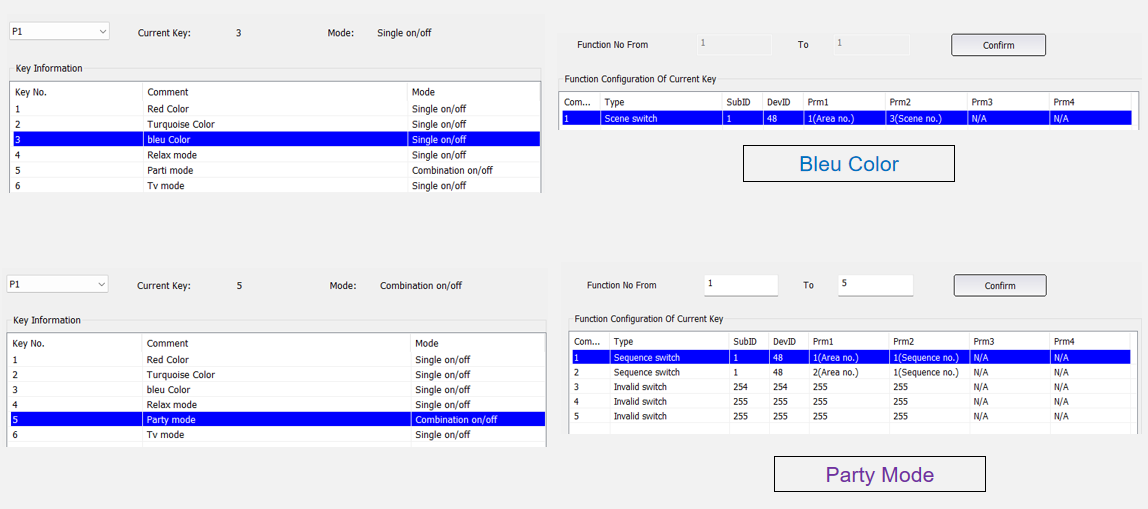Select 'Tv mode' row in the key 3 panel
This screenshot has height=509, width=1148.
coord(276,185)
